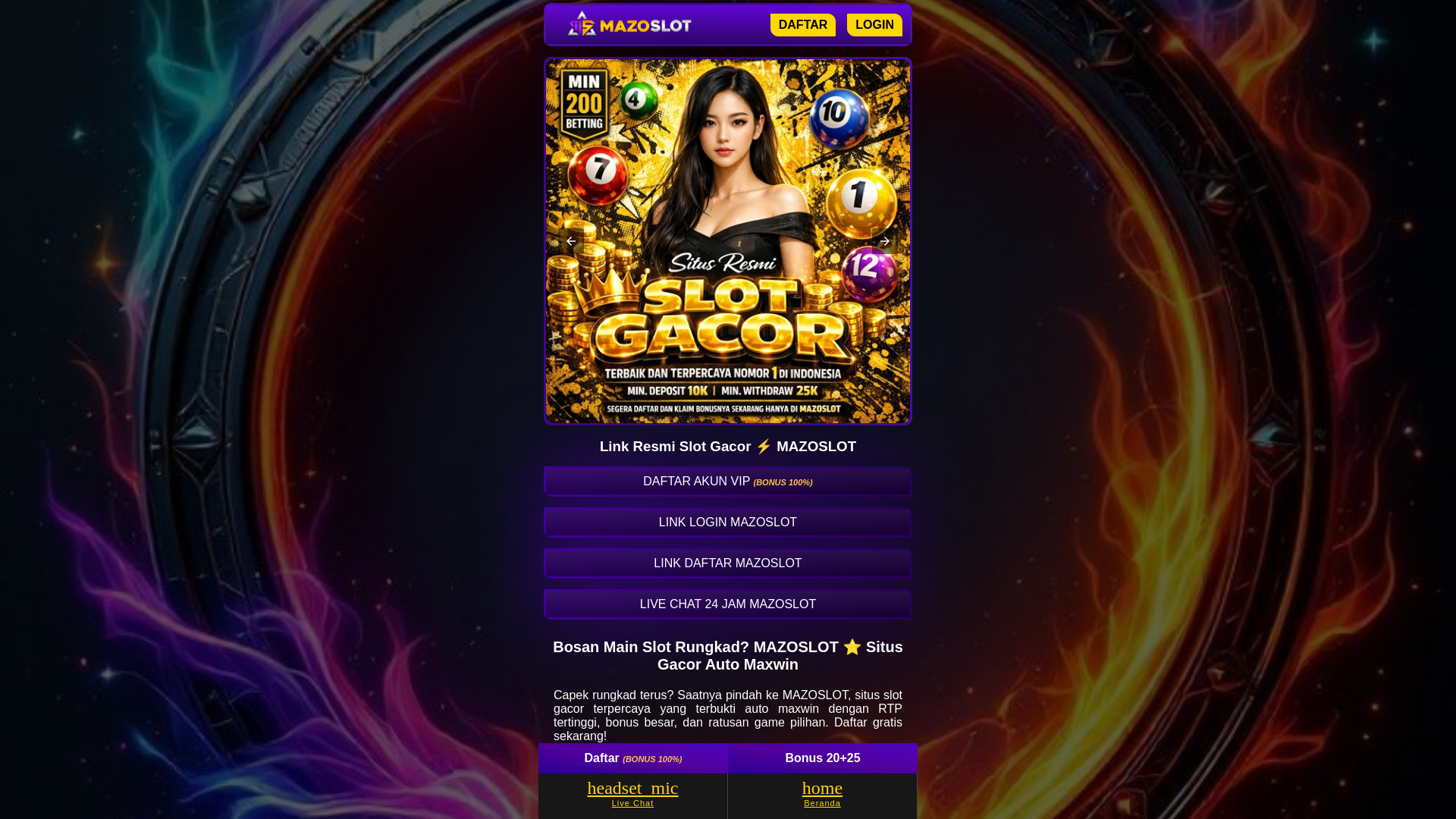Click the MIN 200 BETTING badge on banner

[x=584, y=105]
